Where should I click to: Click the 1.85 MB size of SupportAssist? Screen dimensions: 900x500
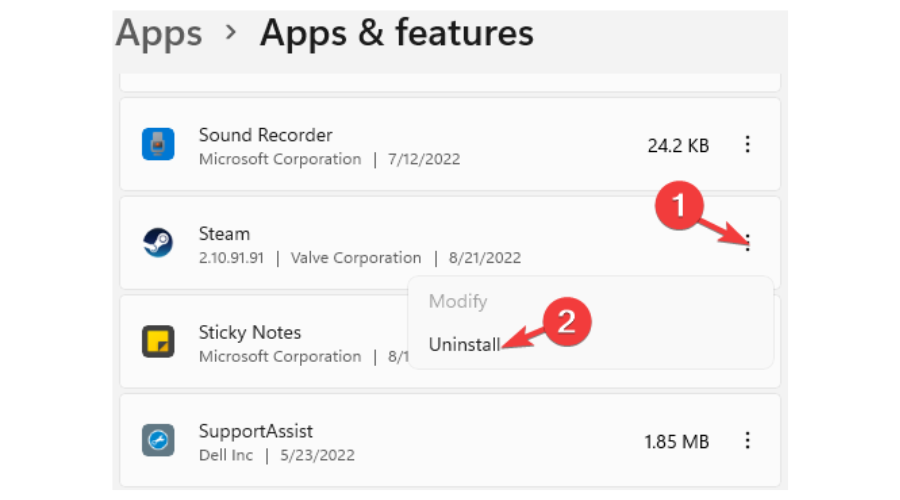pyautogui.click(x=677, y=442)
